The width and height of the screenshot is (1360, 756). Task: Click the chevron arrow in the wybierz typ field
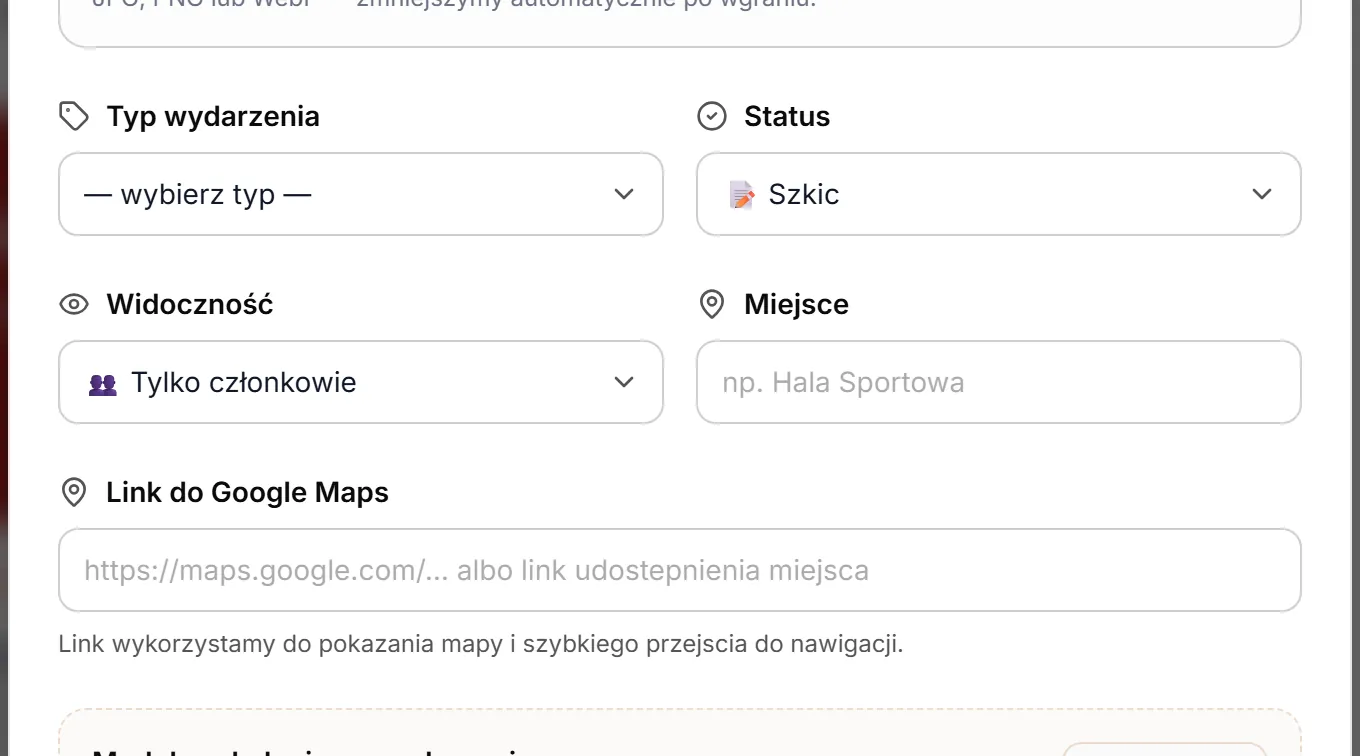(624, 194)
